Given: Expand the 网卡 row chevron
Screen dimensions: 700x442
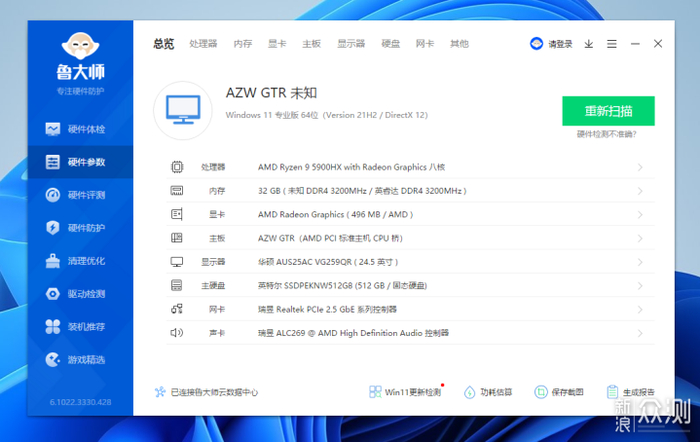Looking at the screenshot, I should point(640,309).
